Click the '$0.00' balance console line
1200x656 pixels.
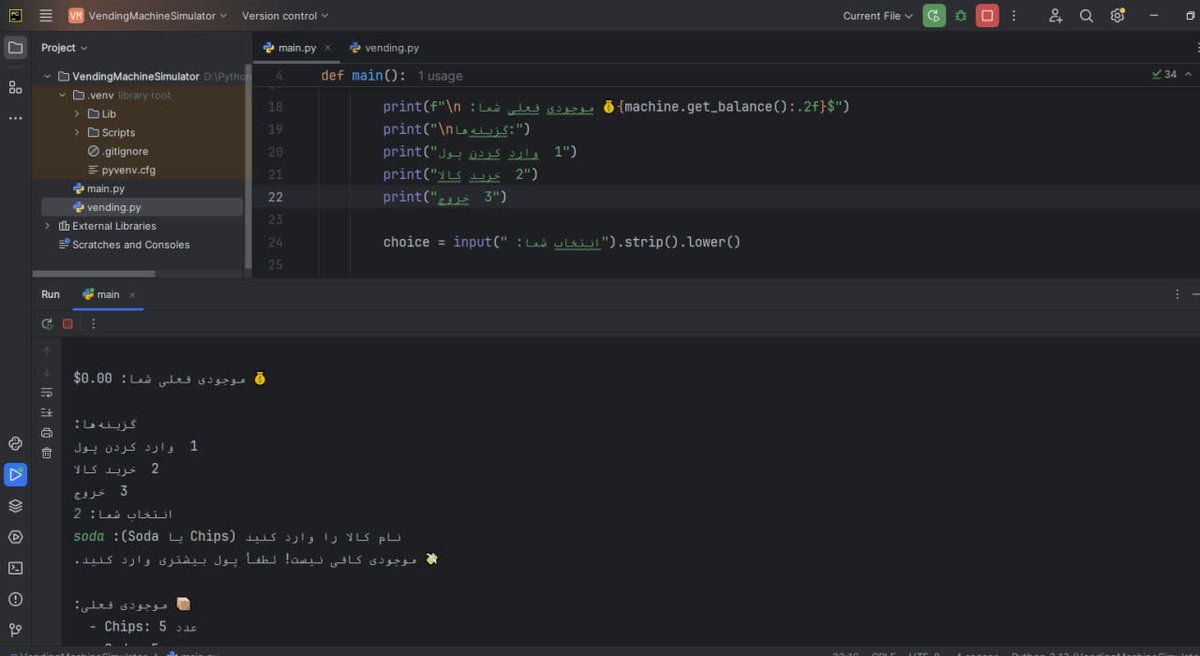click(170, 379)
